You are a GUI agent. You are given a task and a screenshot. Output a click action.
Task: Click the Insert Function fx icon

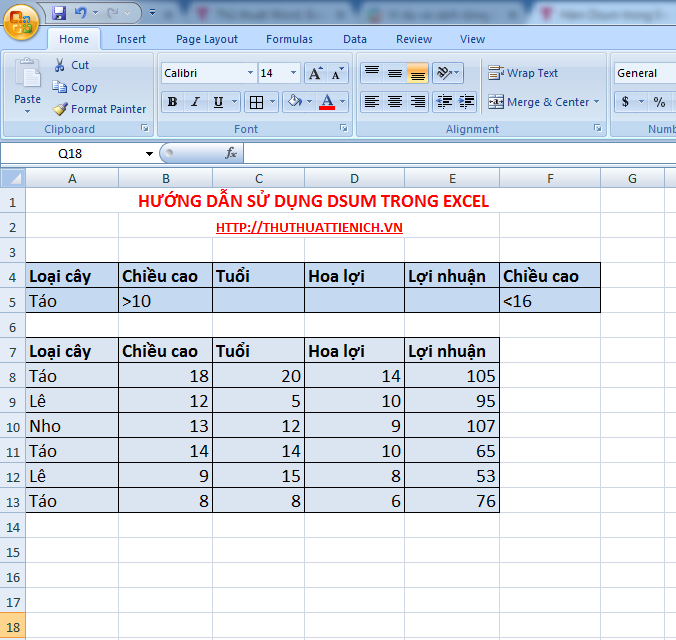click(x=231, y=153)
